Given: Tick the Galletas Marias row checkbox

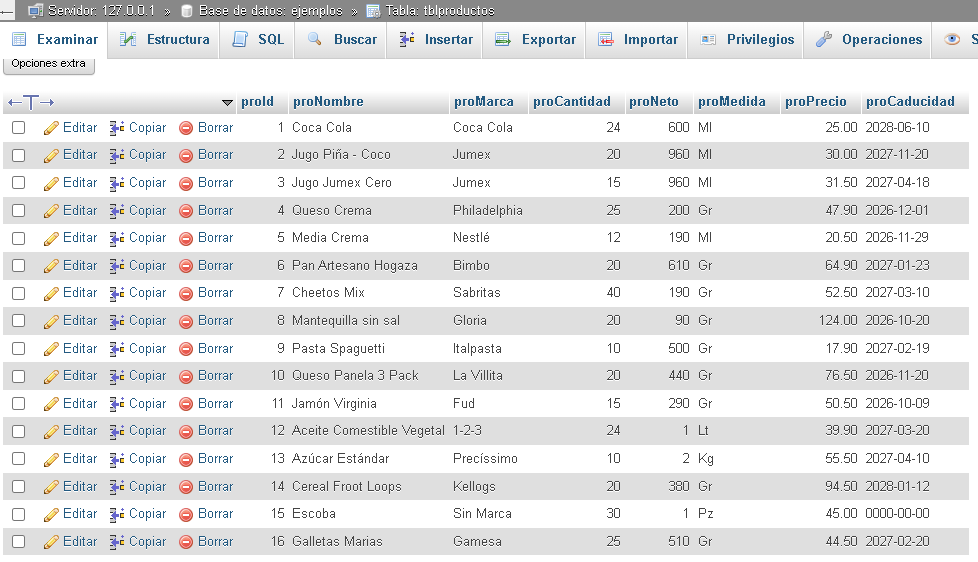Looking at the screenshot, I should 19,542.
